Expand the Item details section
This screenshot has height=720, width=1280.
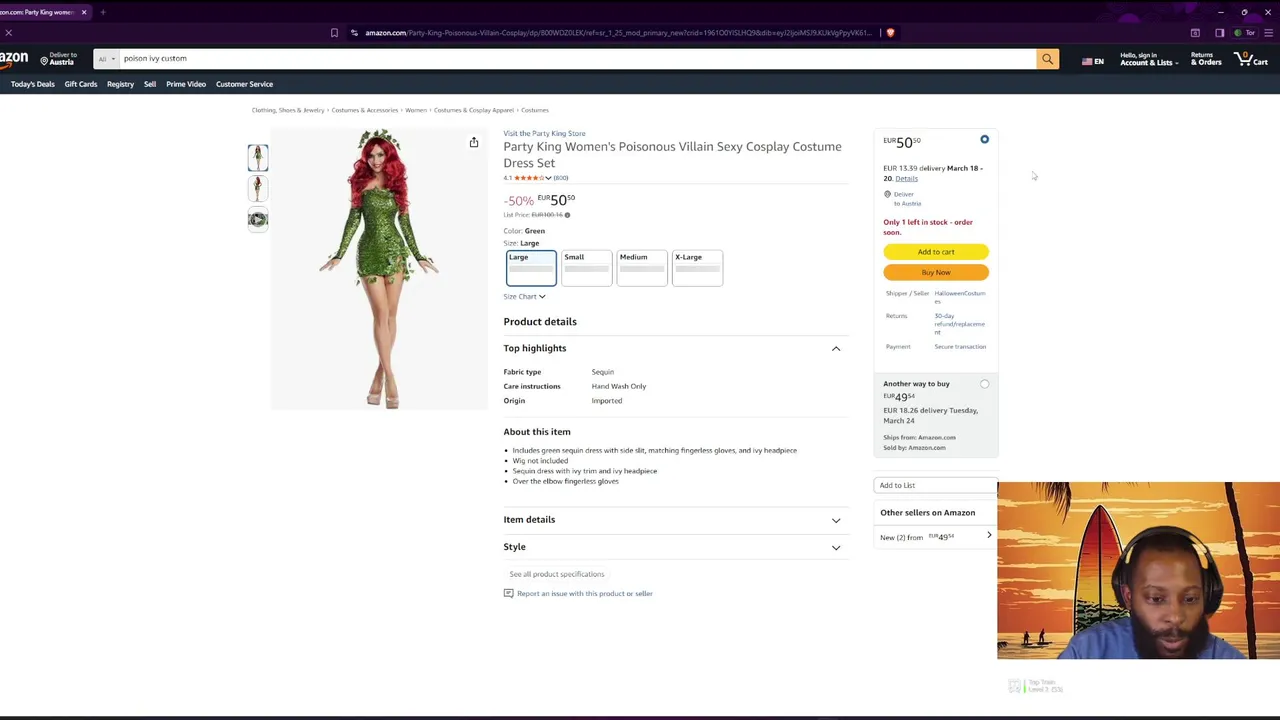pyautogui.click(x=836, y=520)
